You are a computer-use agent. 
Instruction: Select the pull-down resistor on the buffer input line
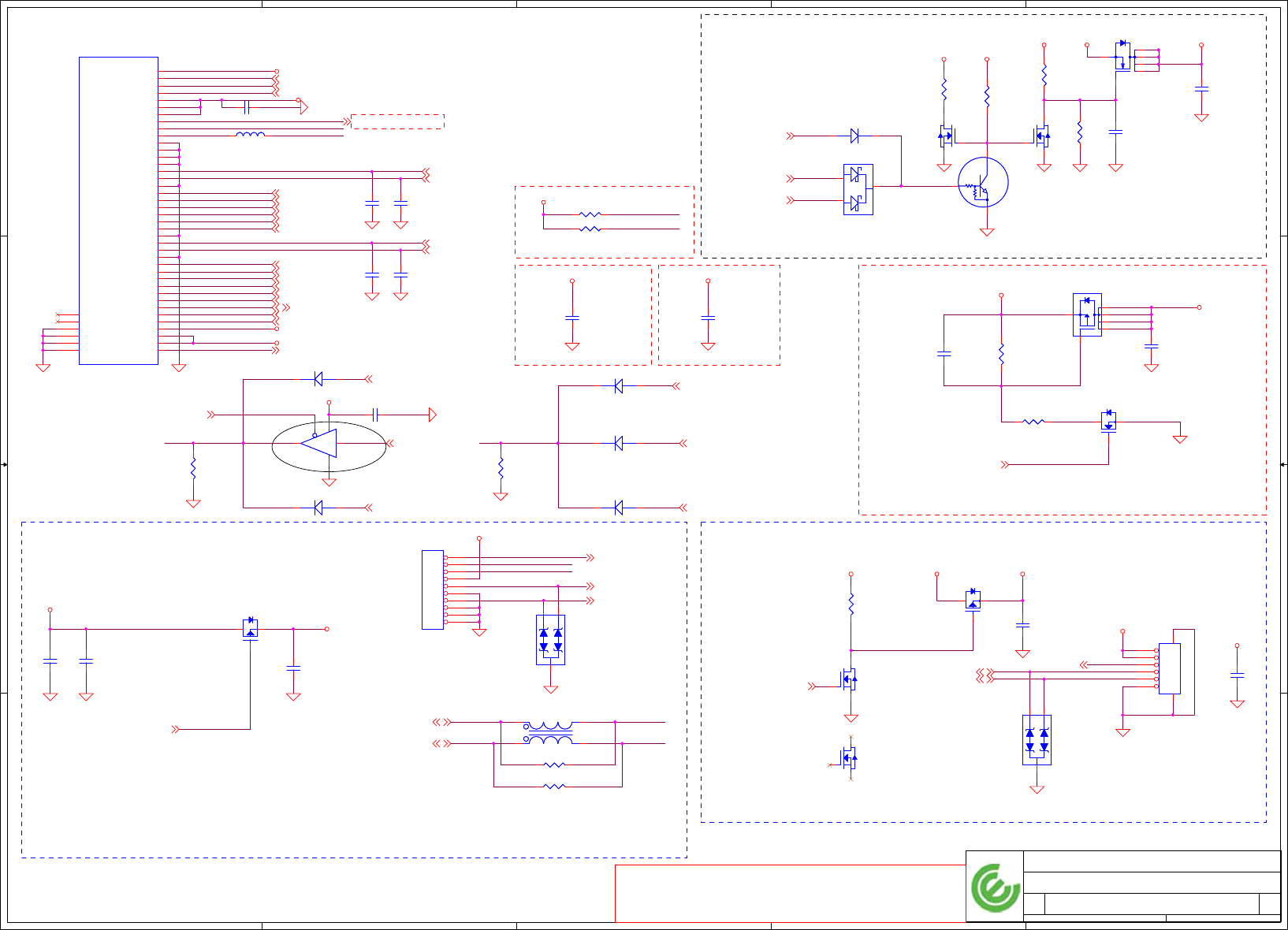[x=193, y=470]
